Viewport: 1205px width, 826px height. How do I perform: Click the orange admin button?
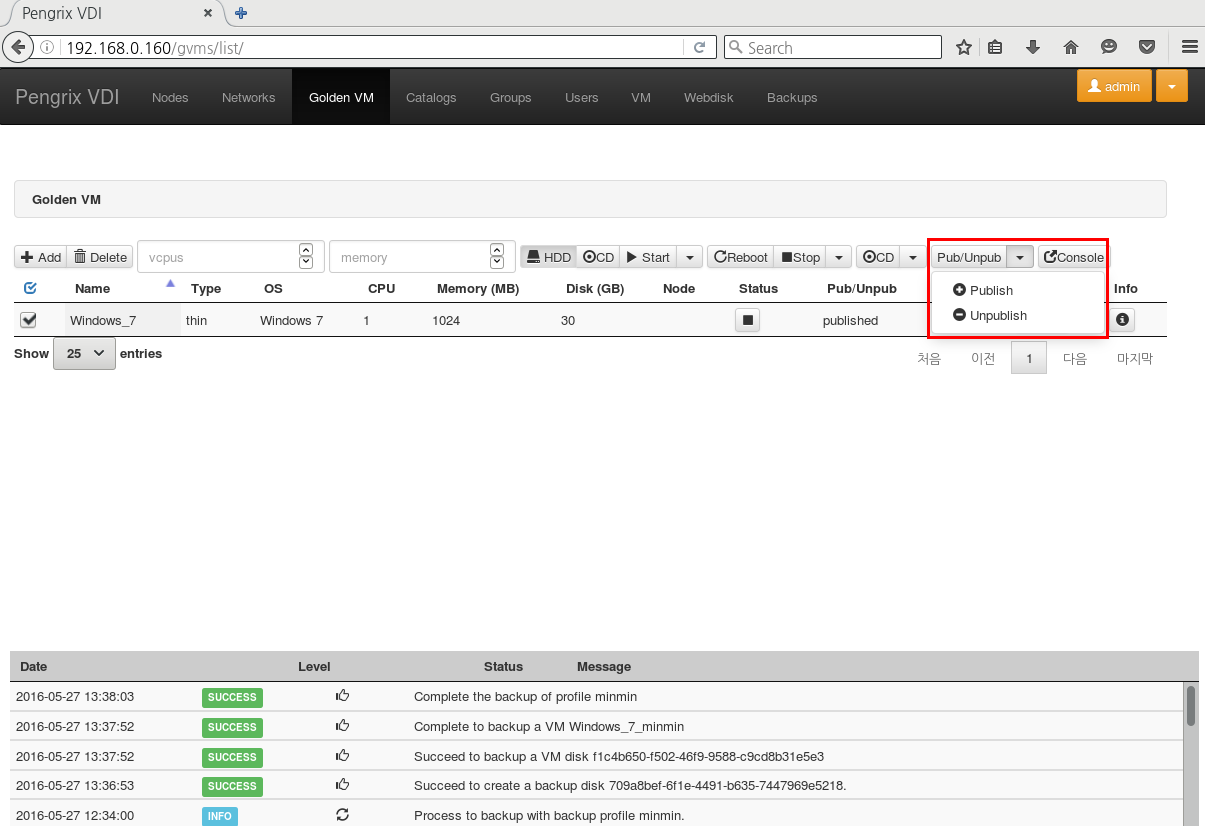pyautogui.click(x=1114, y=86)
